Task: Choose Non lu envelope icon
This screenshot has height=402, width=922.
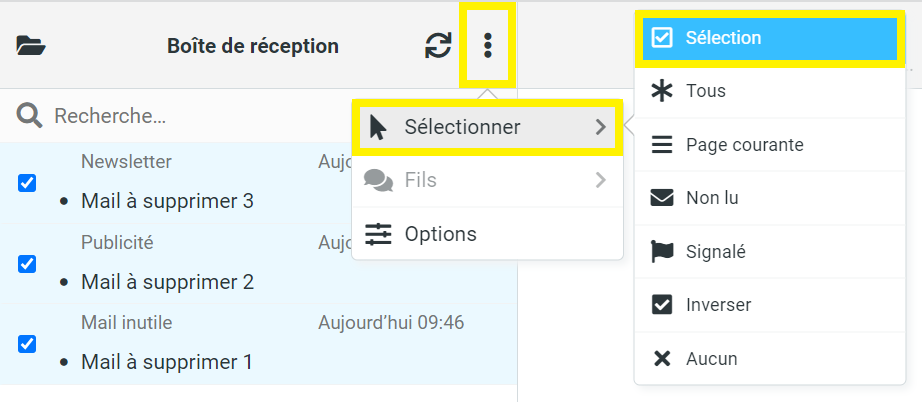Action: point(662,198)
